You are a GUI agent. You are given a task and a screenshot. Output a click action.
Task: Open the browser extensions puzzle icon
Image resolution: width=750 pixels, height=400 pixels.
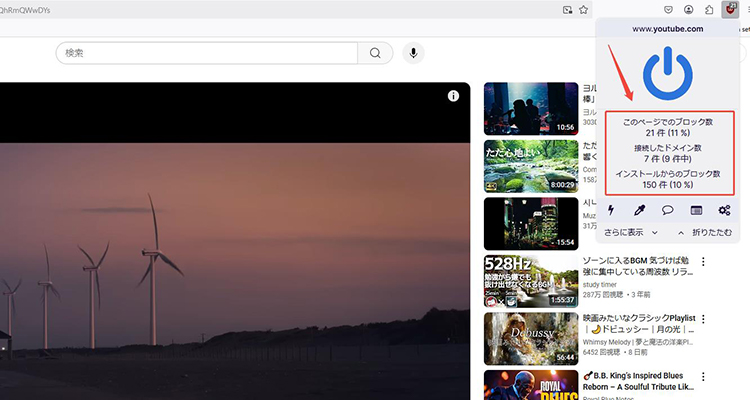click(709, 10)
